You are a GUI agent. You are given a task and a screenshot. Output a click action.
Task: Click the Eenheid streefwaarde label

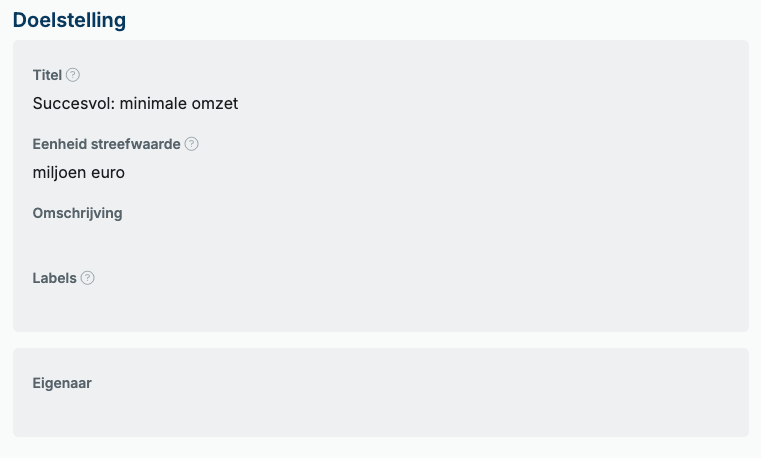click(x=106, y=144)
